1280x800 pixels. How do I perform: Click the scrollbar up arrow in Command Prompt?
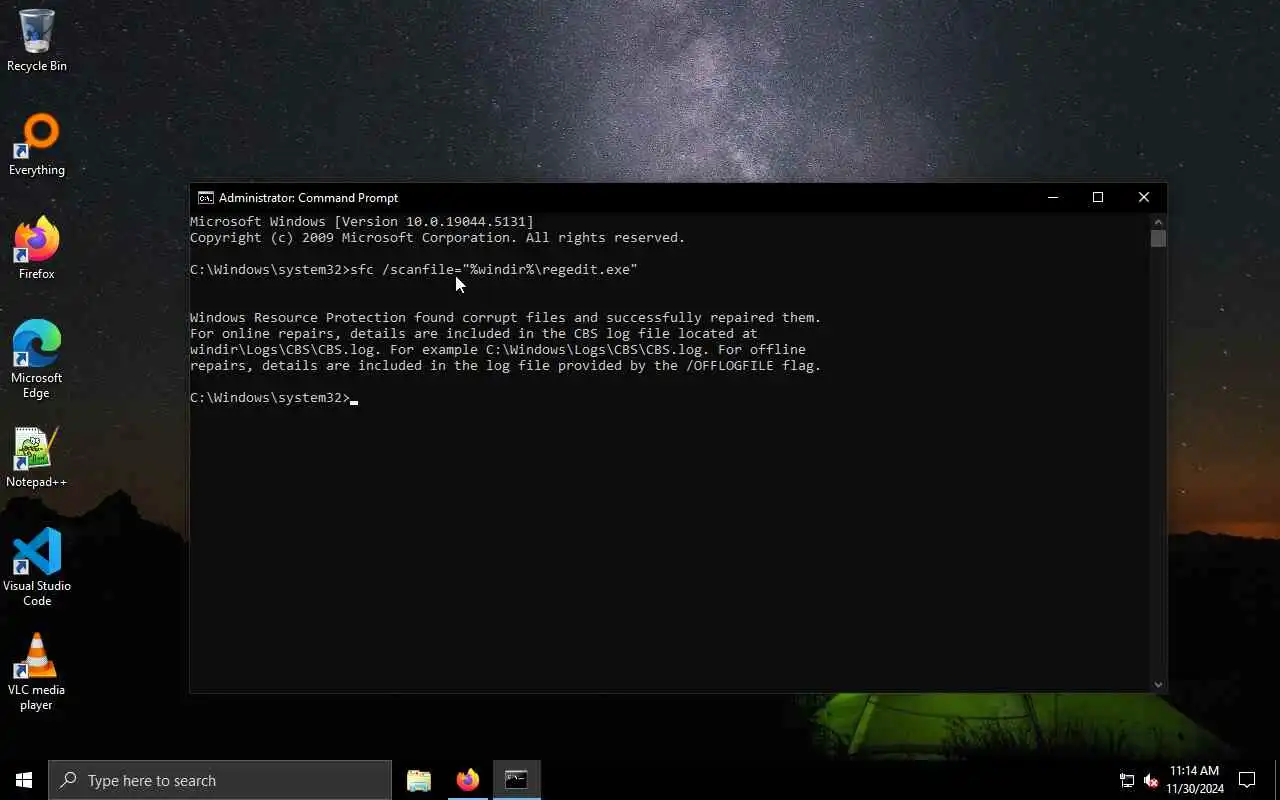coord(1158,221)
